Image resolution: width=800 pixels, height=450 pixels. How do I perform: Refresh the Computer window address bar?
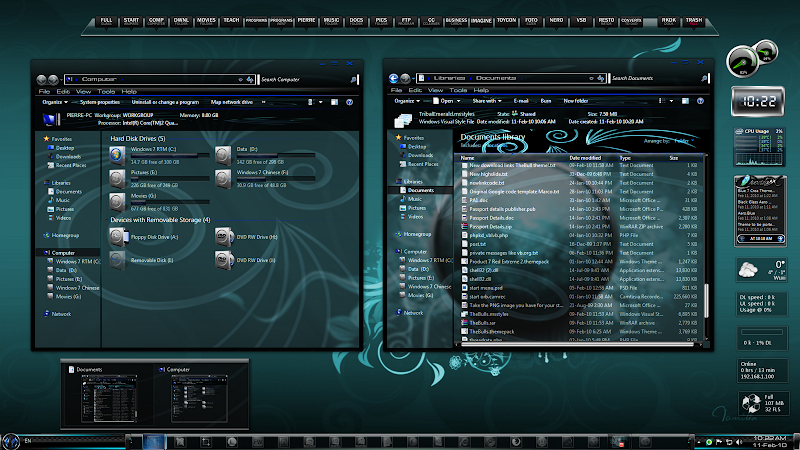[250, 80]
